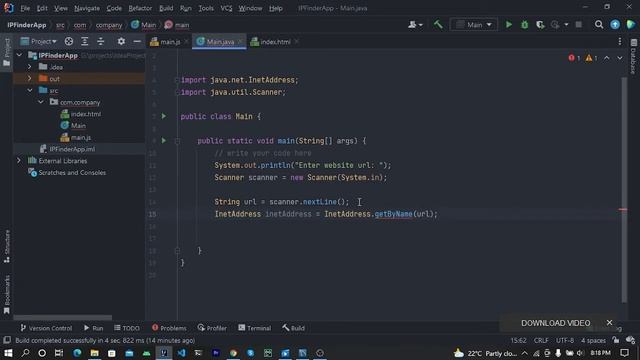
Task: Open the File menu
Action: tap(25, 8)
